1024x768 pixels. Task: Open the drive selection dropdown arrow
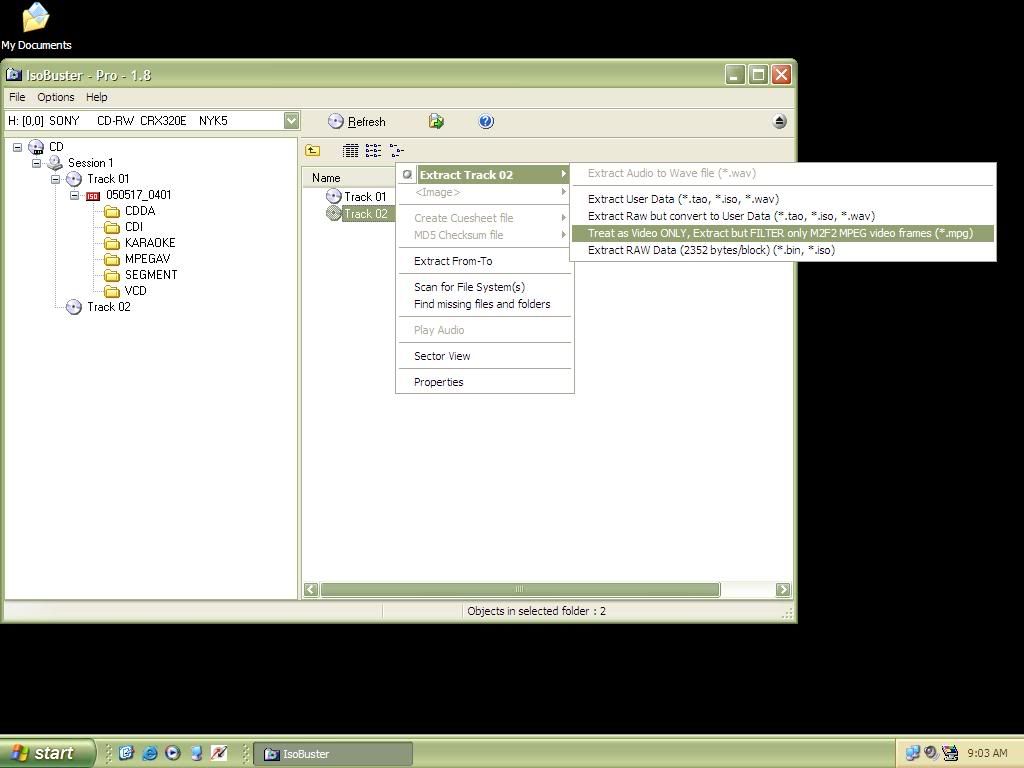pos(291,121)
